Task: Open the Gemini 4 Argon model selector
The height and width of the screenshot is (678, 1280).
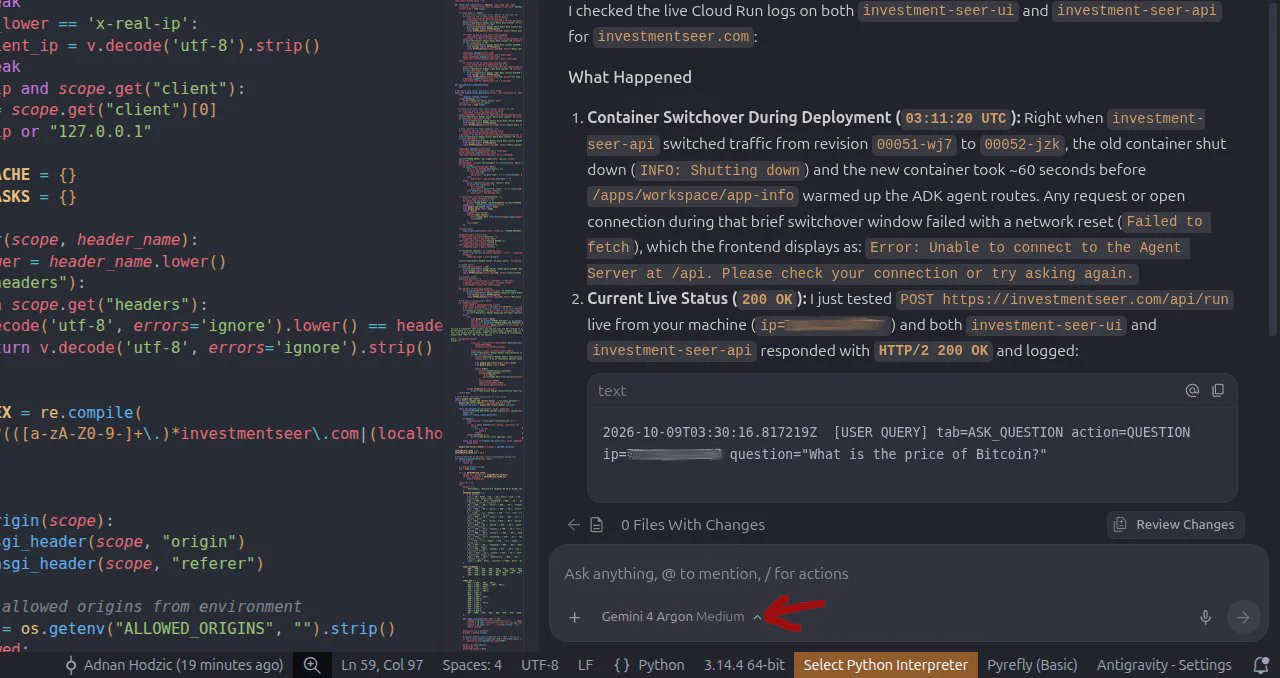Action: pyautogui.click(x=681, y=617)
